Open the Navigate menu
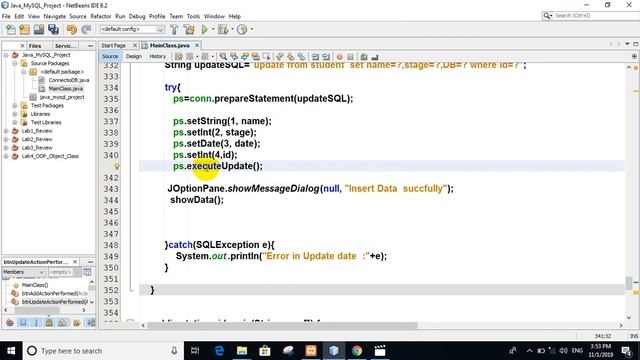 coord(54,16)
